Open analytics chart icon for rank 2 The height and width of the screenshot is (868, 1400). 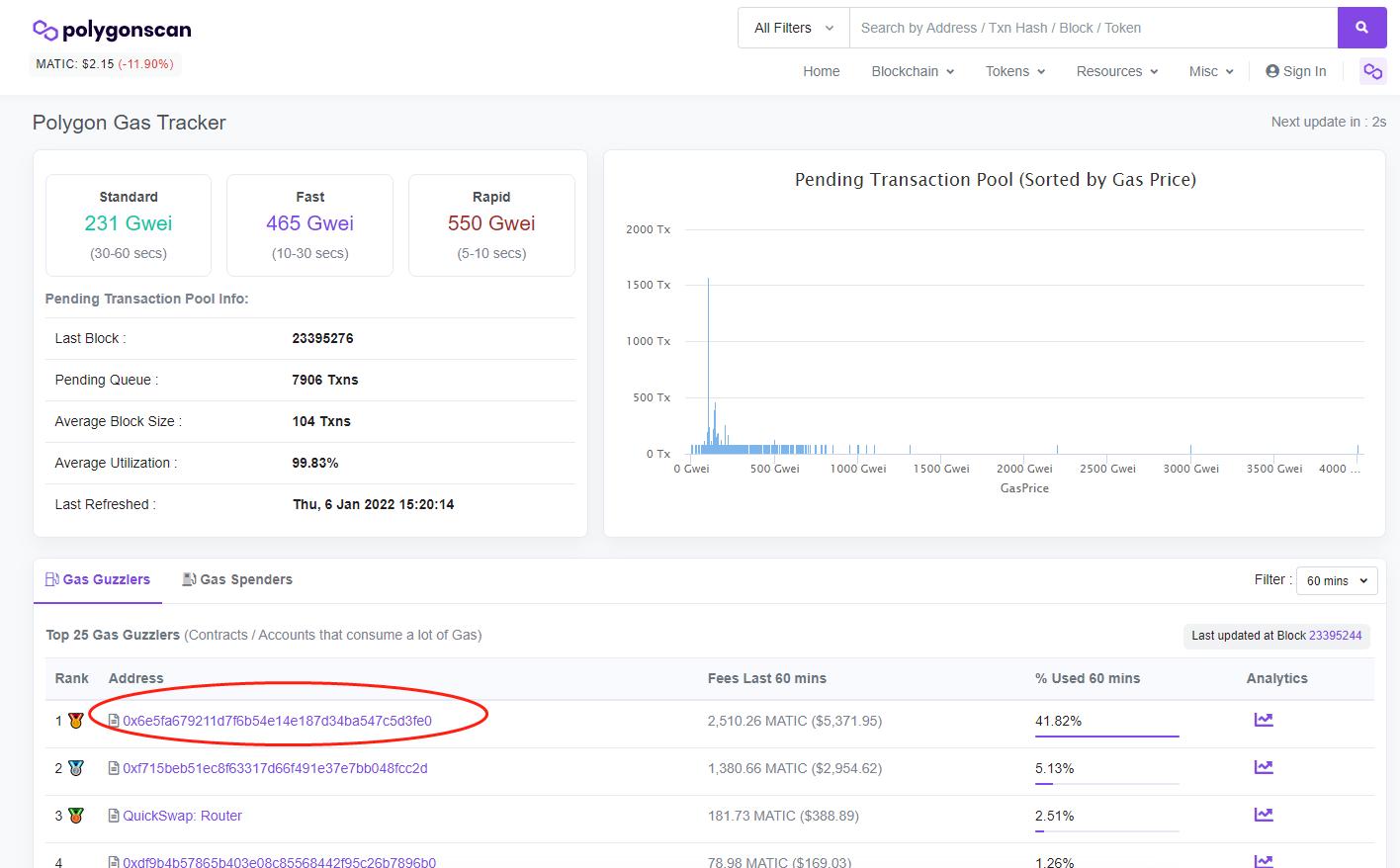(1263, 767)
